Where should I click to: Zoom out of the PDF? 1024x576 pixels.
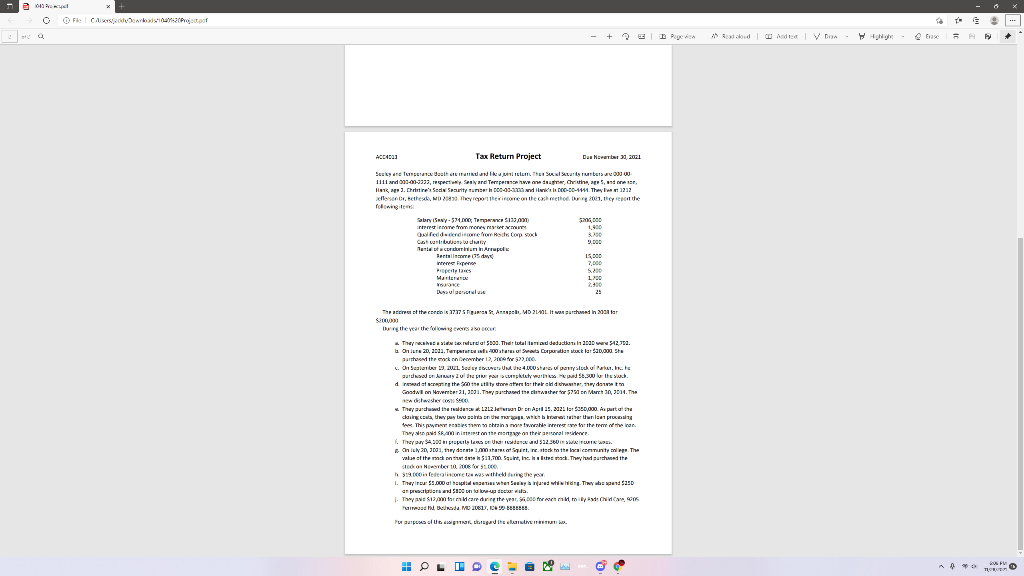click(x=594, y=36)
